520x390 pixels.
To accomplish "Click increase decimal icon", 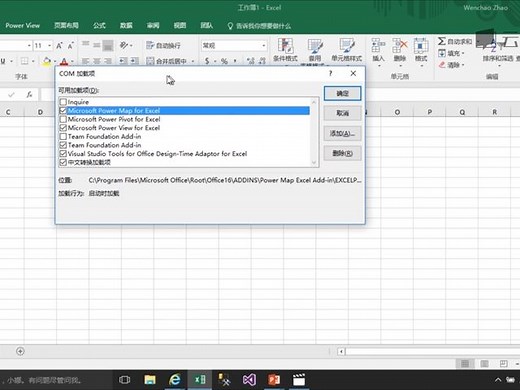I will coord(251,61).
